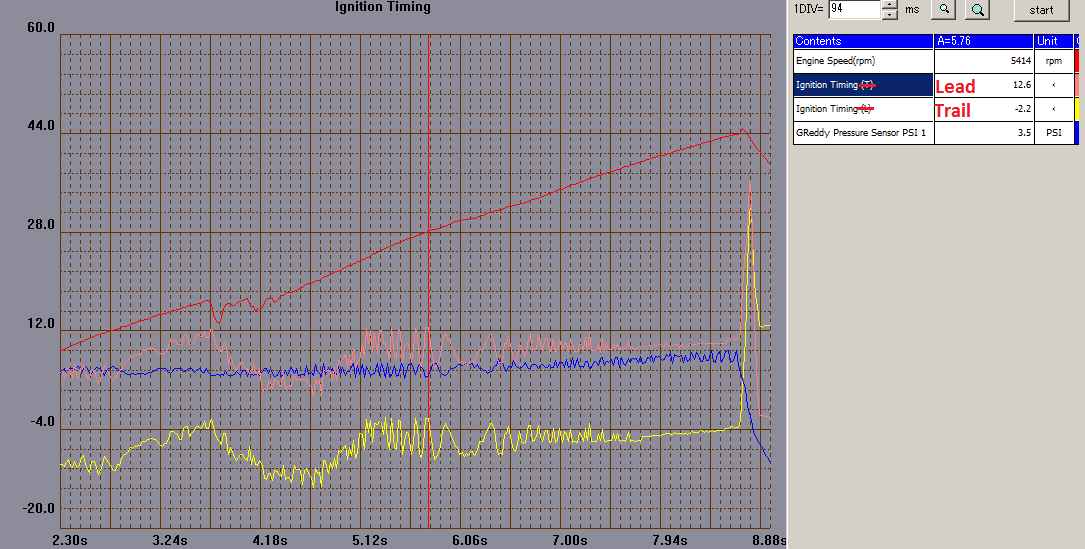Click the red vertical cursor line on graph

[429, 277]
